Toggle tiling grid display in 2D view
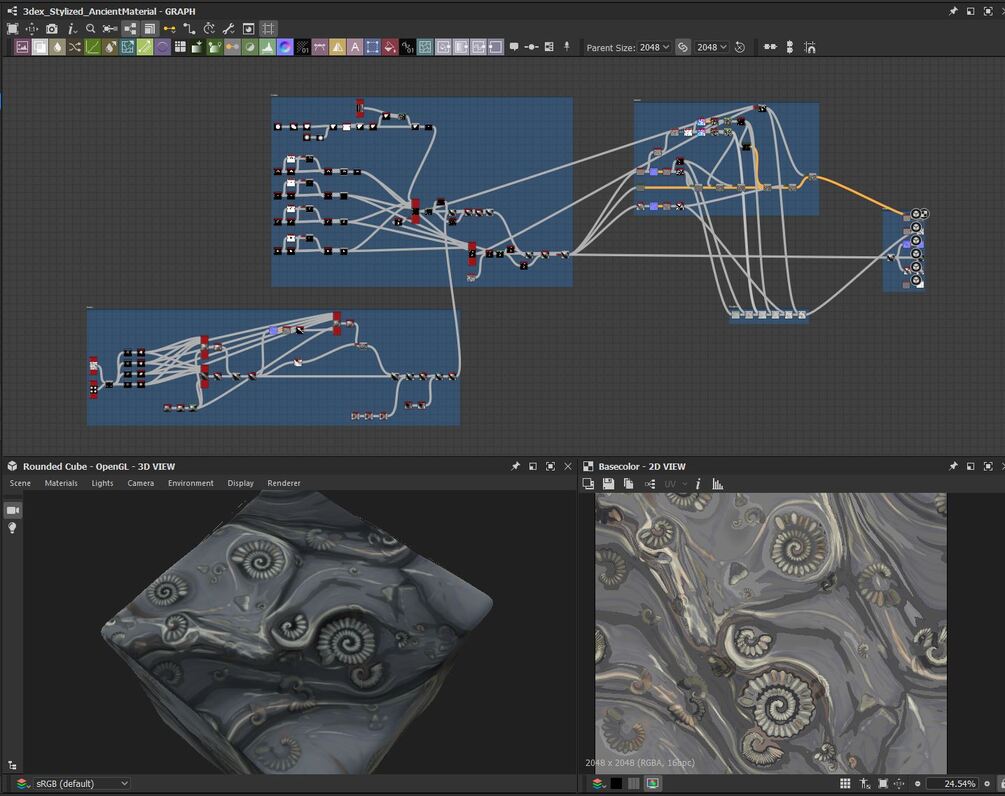The image size is (1005, 796). (x=845, y=784)
